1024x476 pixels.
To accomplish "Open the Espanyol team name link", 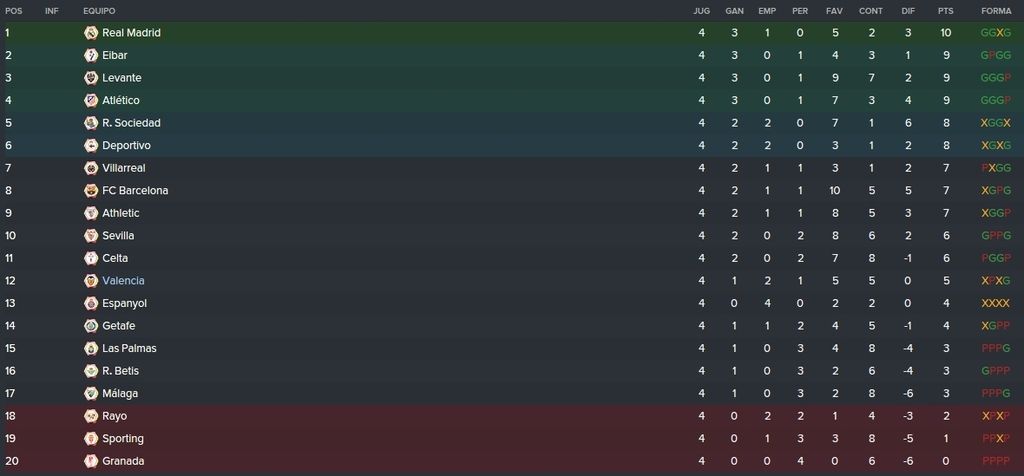I will 124,304.
